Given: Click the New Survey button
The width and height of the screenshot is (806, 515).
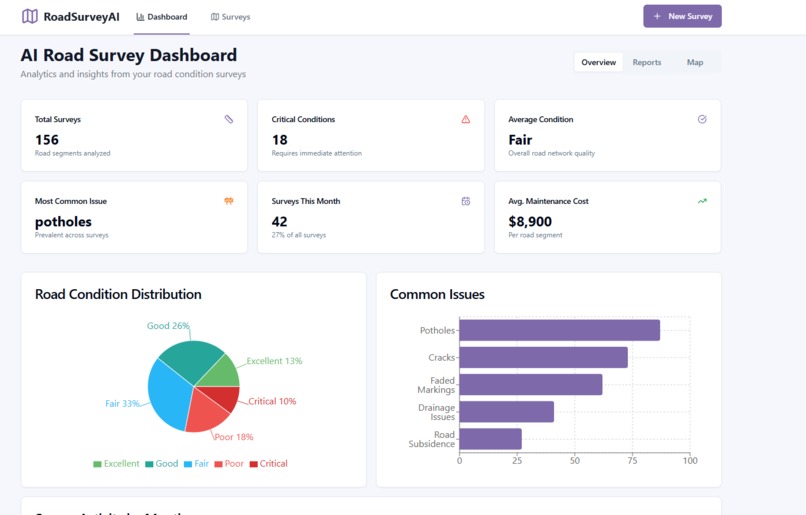Looking at the screenshot, I should [682, 16].
